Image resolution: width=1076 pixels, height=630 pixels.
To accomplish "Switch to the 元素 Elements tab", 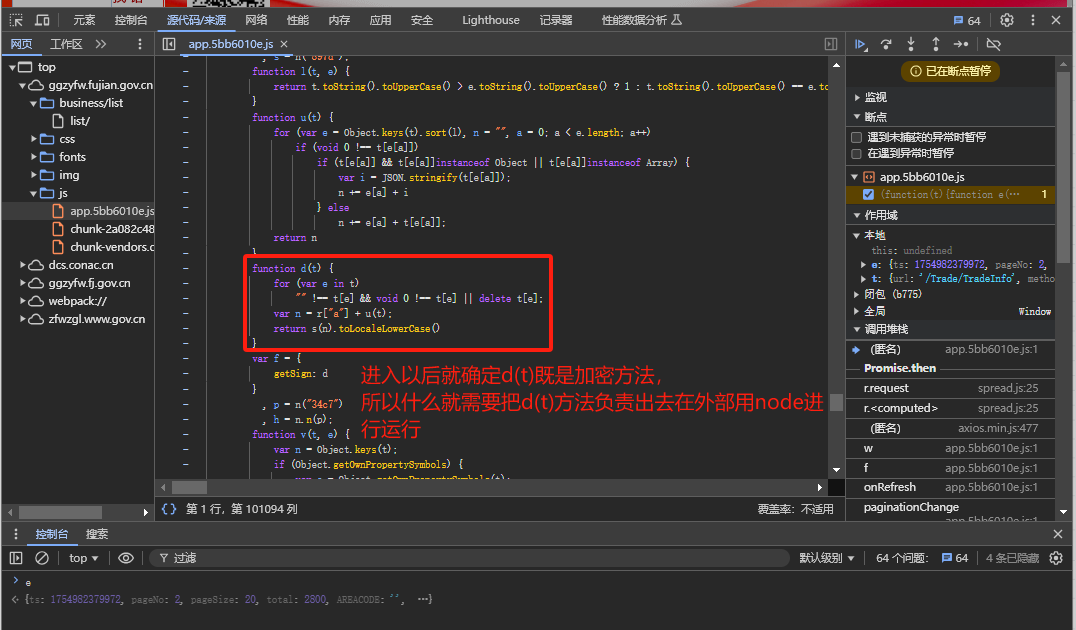I will pos(84,20).
